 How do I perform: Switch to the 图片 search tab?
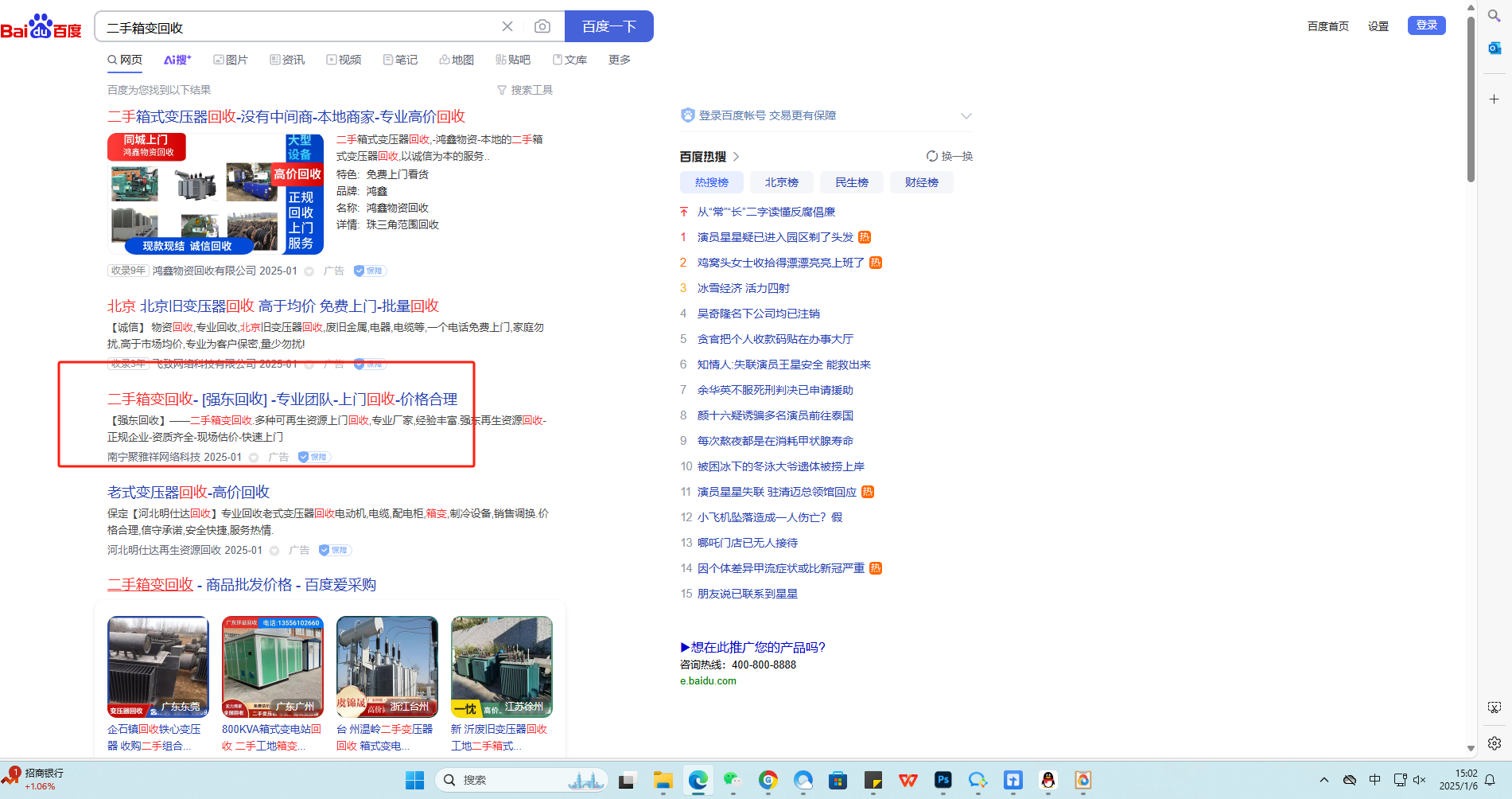231,60
